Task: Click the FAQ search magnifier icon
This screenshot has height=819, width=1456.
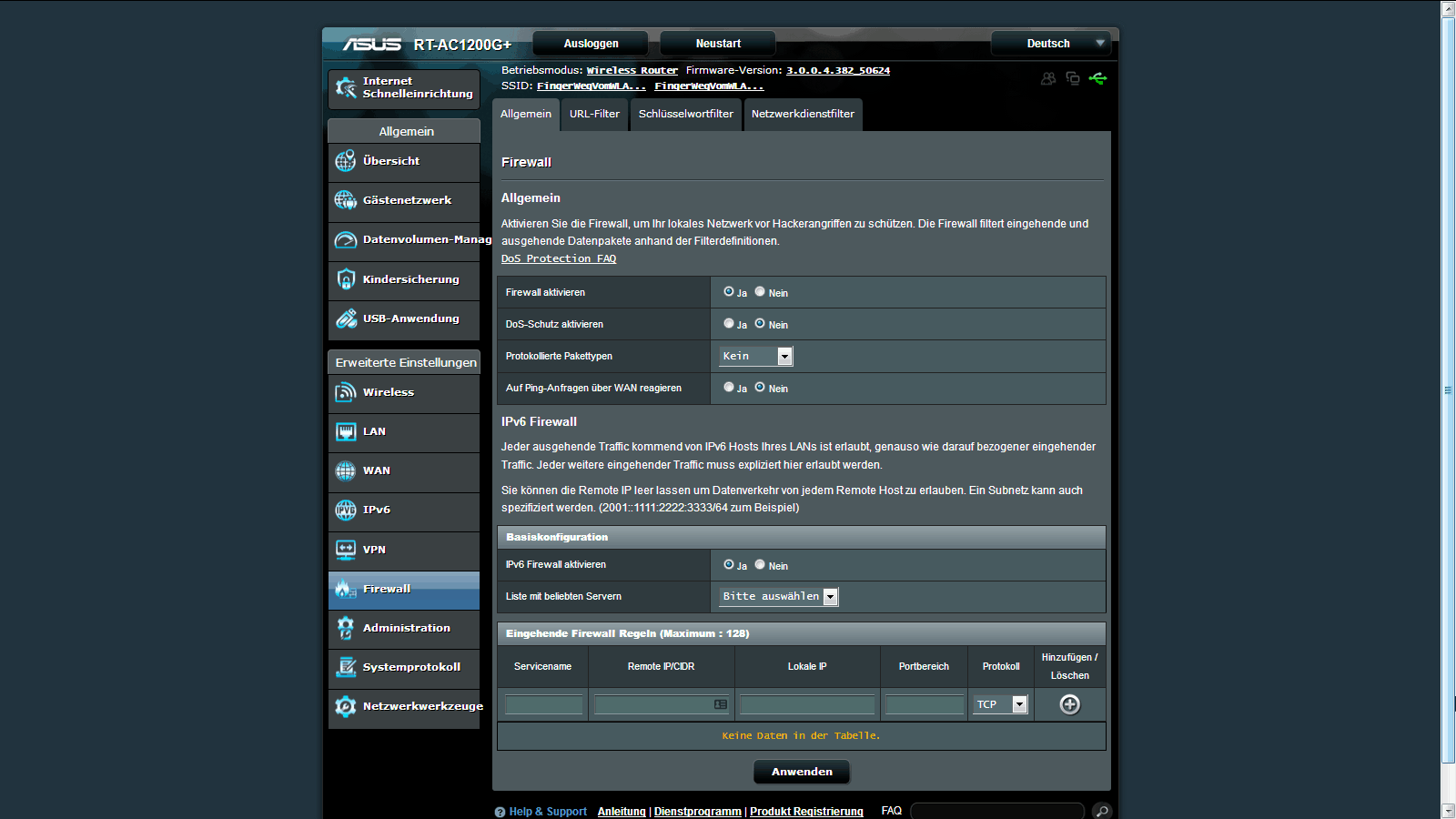Action: click(1102, 811)
